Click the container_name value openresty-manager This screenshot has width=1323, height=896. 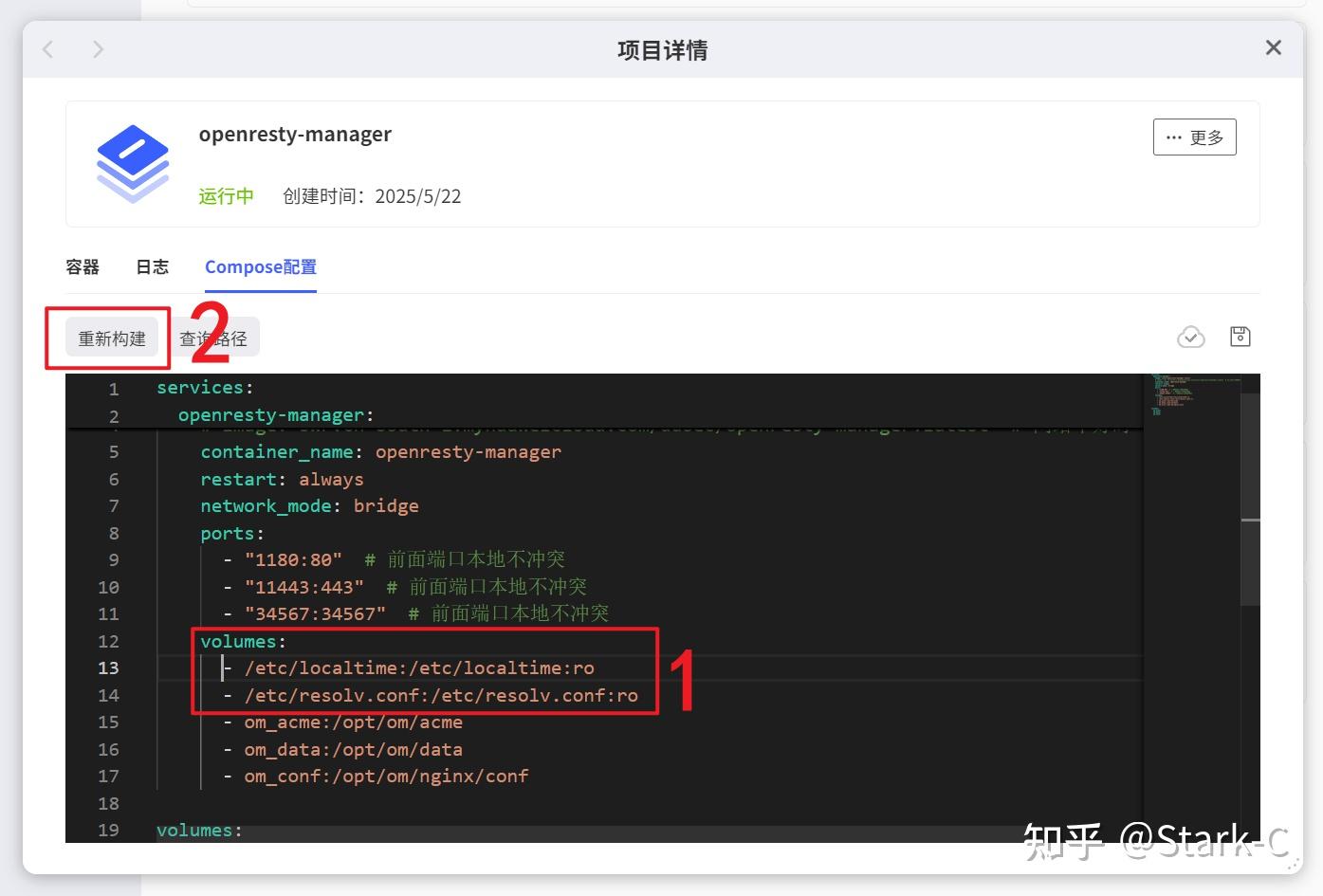[x=469, y=451]
